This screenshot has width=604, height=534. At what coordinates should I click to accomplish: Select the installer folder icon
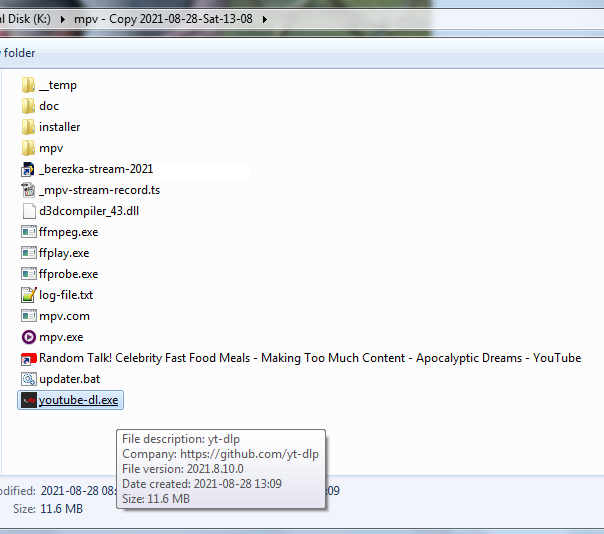[28, 127]
